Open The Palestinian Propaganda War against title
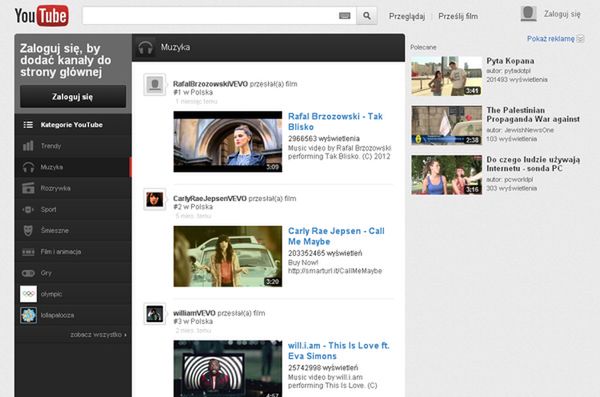 pyautogui.click(x=533, y=114)
